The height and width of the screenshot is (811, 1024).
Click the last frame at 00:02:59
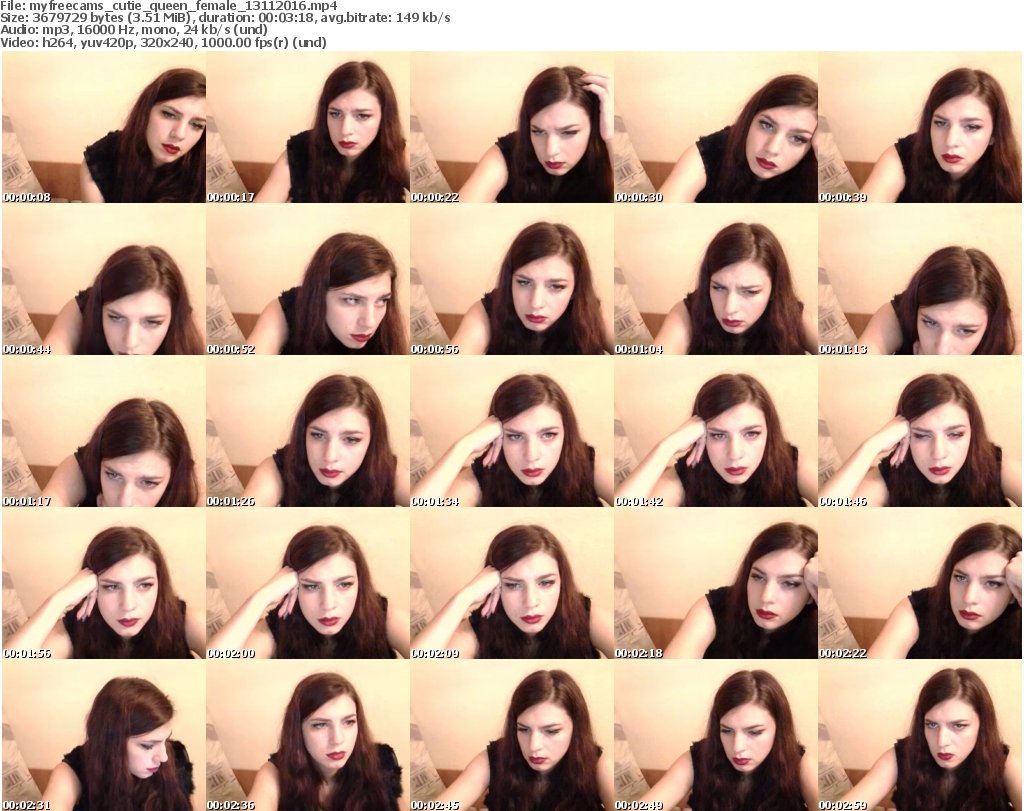[920, 736]
